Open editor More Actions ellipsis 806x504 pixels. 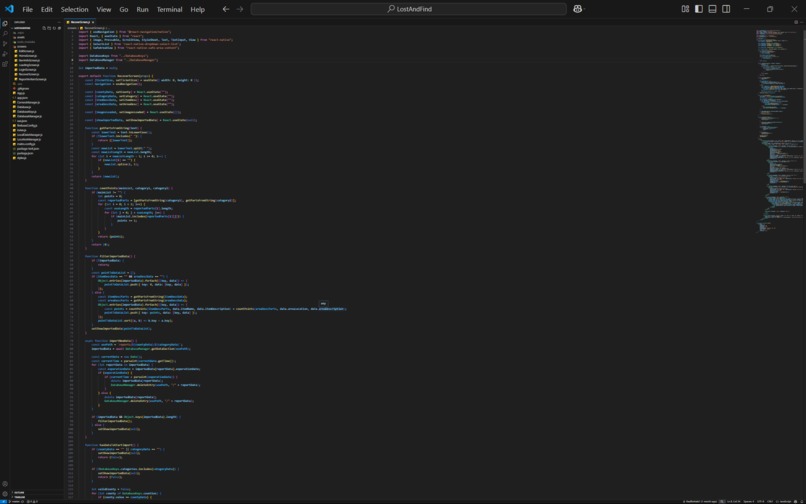[802, 22]
